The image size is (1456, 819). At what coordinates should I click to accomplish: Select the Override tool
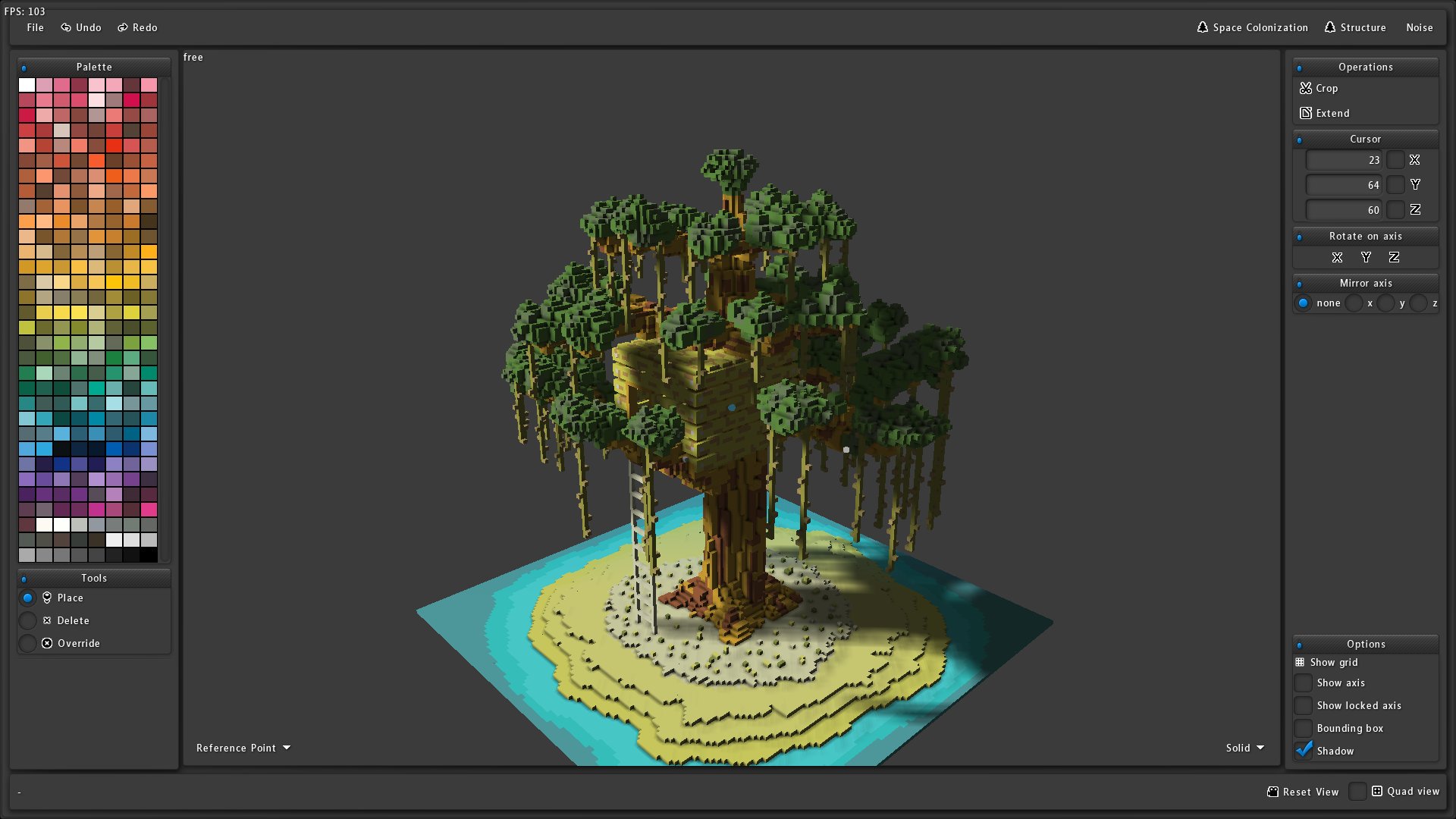tap(28, 643)
